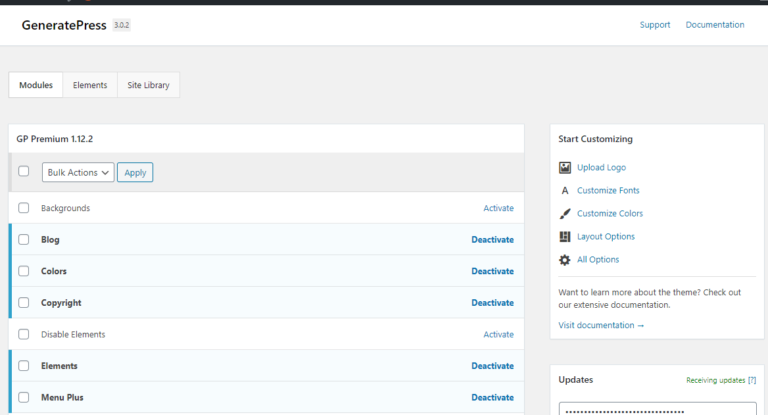Open the Site Library tab

(148, 85)
